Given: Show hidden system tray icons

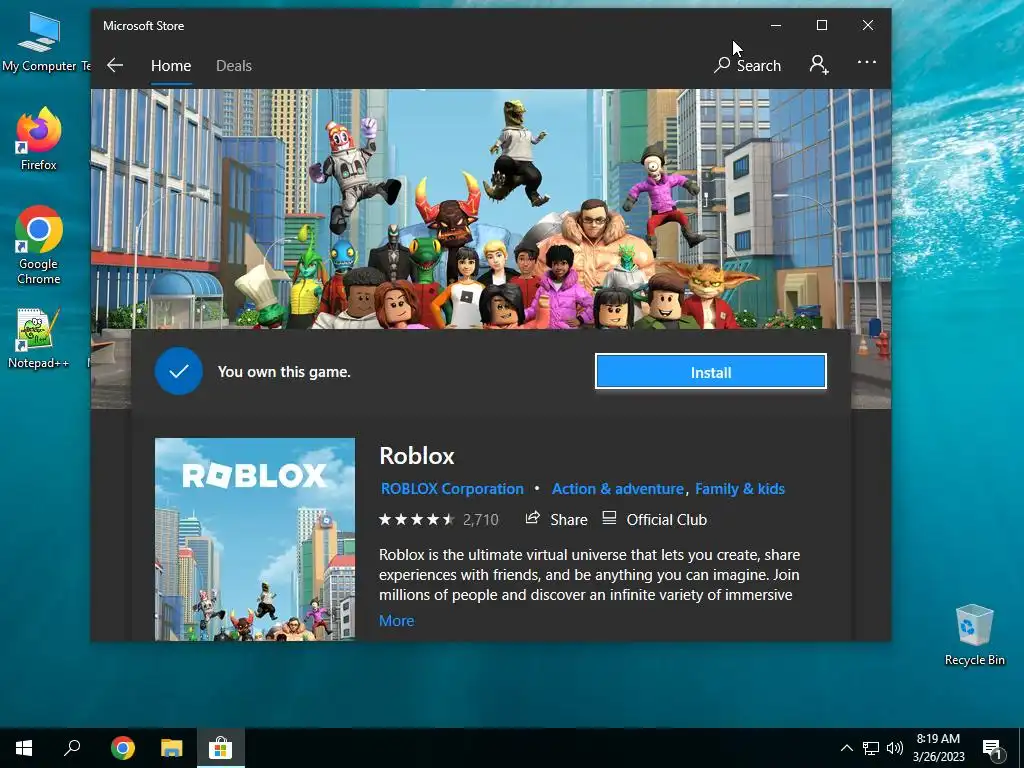Looking at the screenshot, I should [x=846, y=748].
